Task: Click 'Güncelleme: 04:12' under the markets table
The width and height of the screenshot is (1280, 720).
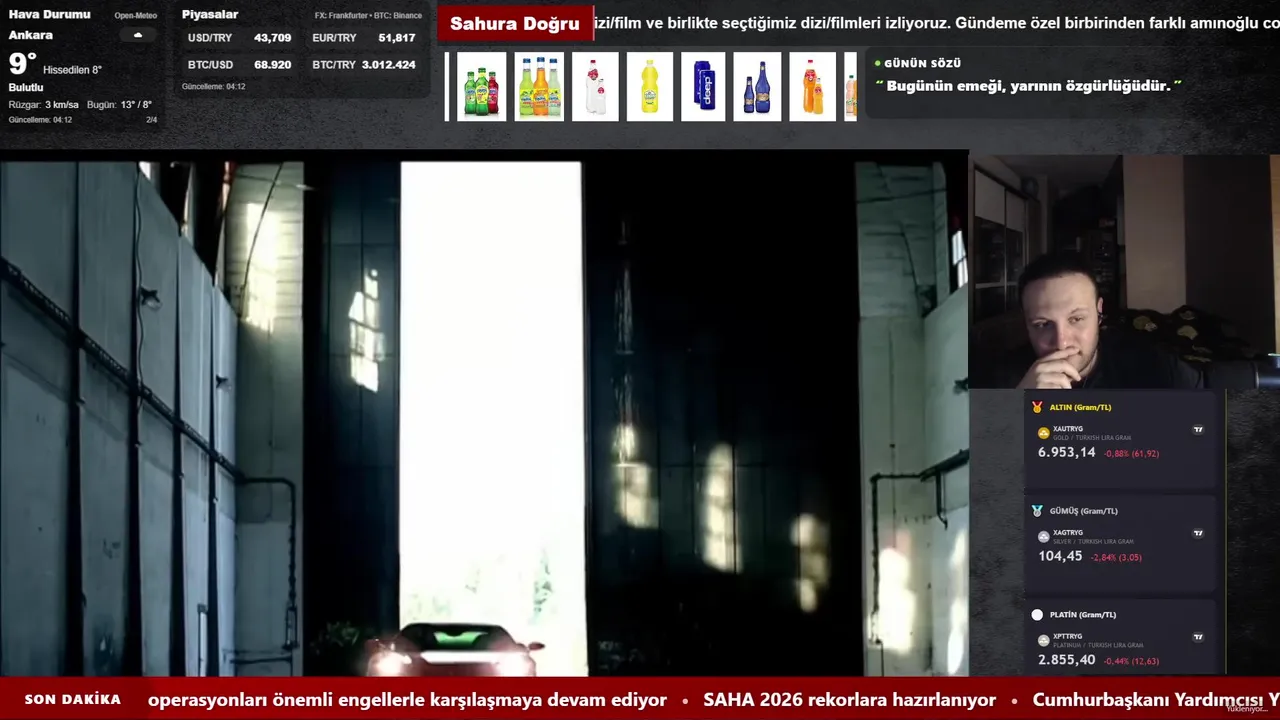Action: pyautogui.click(x=213, y=87)
